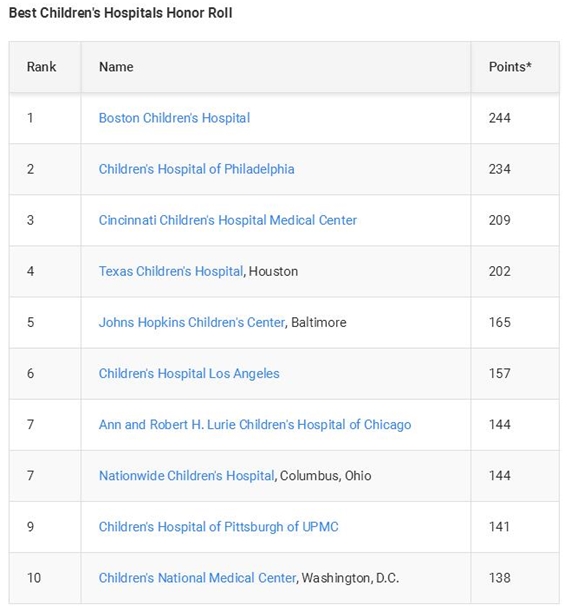Click the Points* column header

click(510, 67)
